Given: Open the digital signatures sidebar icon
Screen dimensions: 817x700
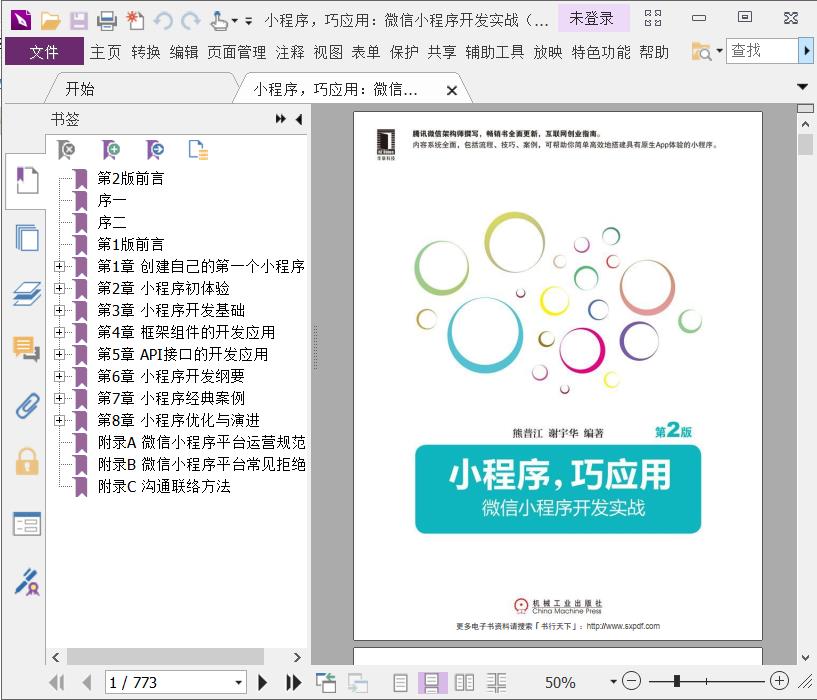Looking at the screenshot, I should [x=27, y=582].
